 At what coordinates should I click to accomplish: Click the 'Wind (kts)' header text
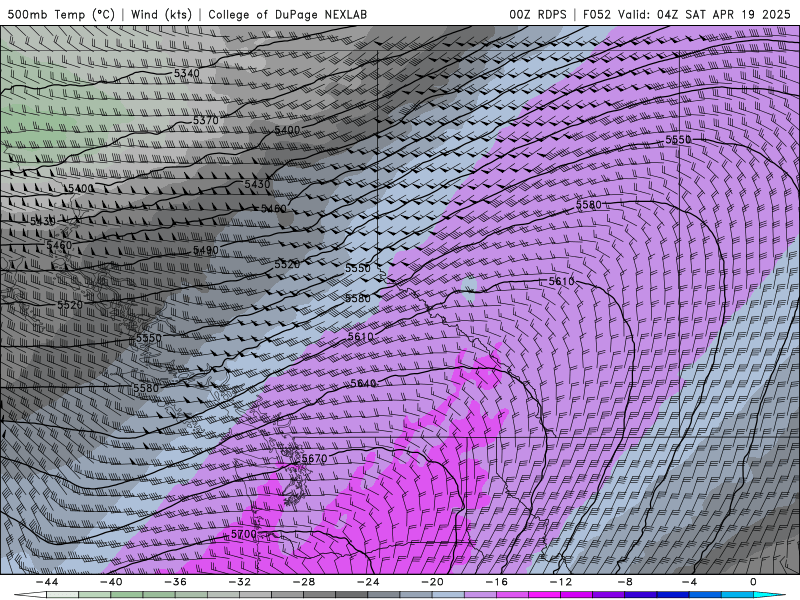[161, 14]
